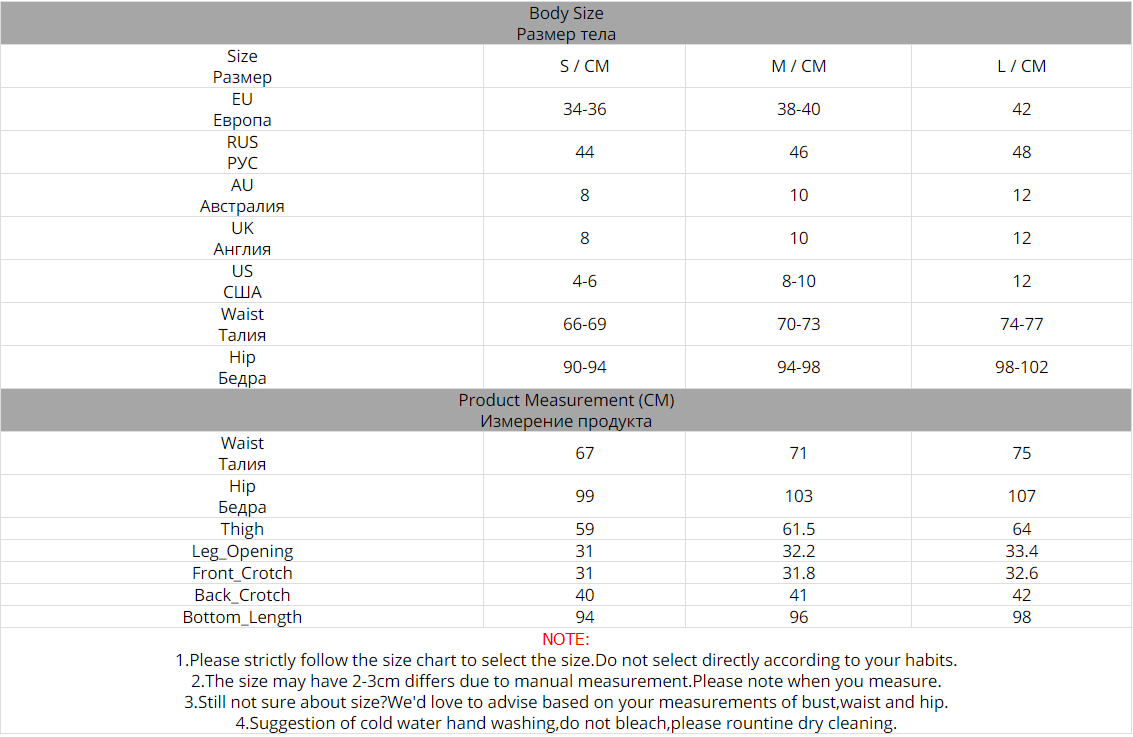The width and height of the screenshot is (1133, 737).
Task: Click the product waist 67 cell
Action: 584,453
